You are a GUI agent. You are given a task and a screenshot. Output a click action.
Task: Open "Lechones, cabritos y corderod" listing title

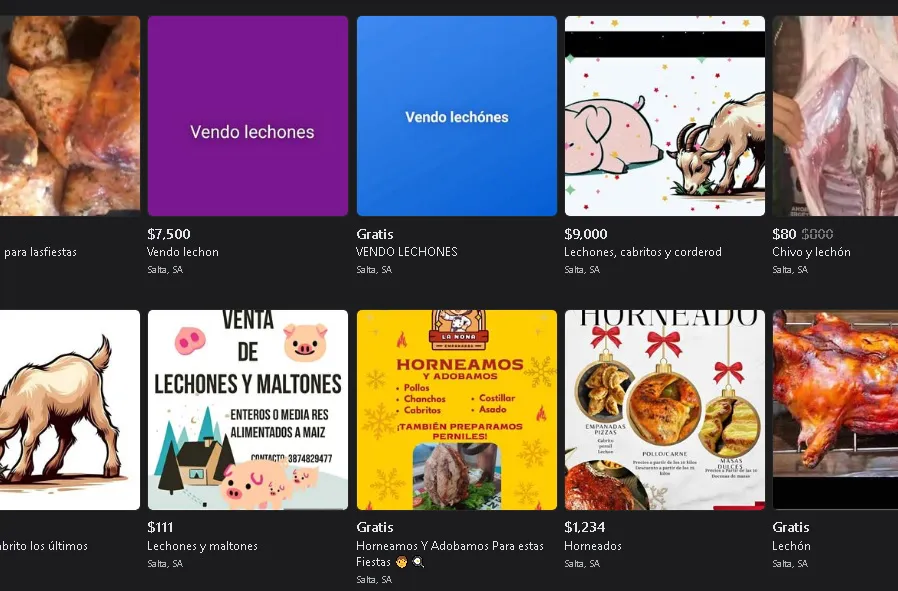pyautogui.click(x=642, y=252)
